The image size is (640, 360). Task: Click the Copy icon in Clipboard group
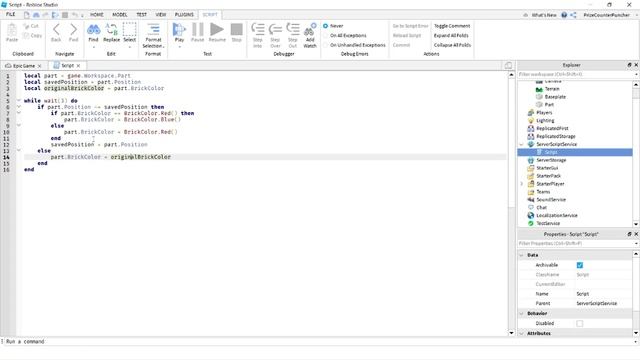point(27,36)
